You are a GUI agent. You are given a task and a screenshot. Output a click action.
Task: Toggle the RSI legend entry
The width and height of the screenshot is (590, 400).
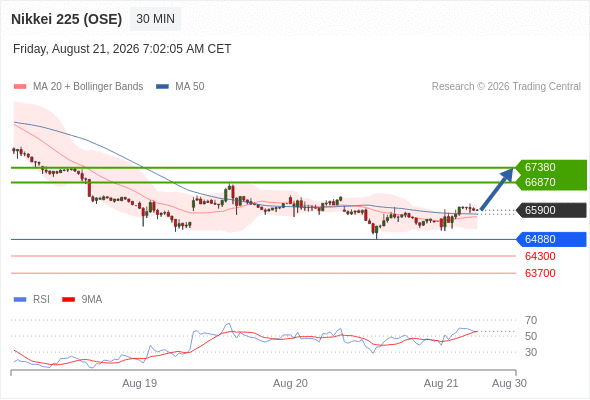[x=32, y=300]
